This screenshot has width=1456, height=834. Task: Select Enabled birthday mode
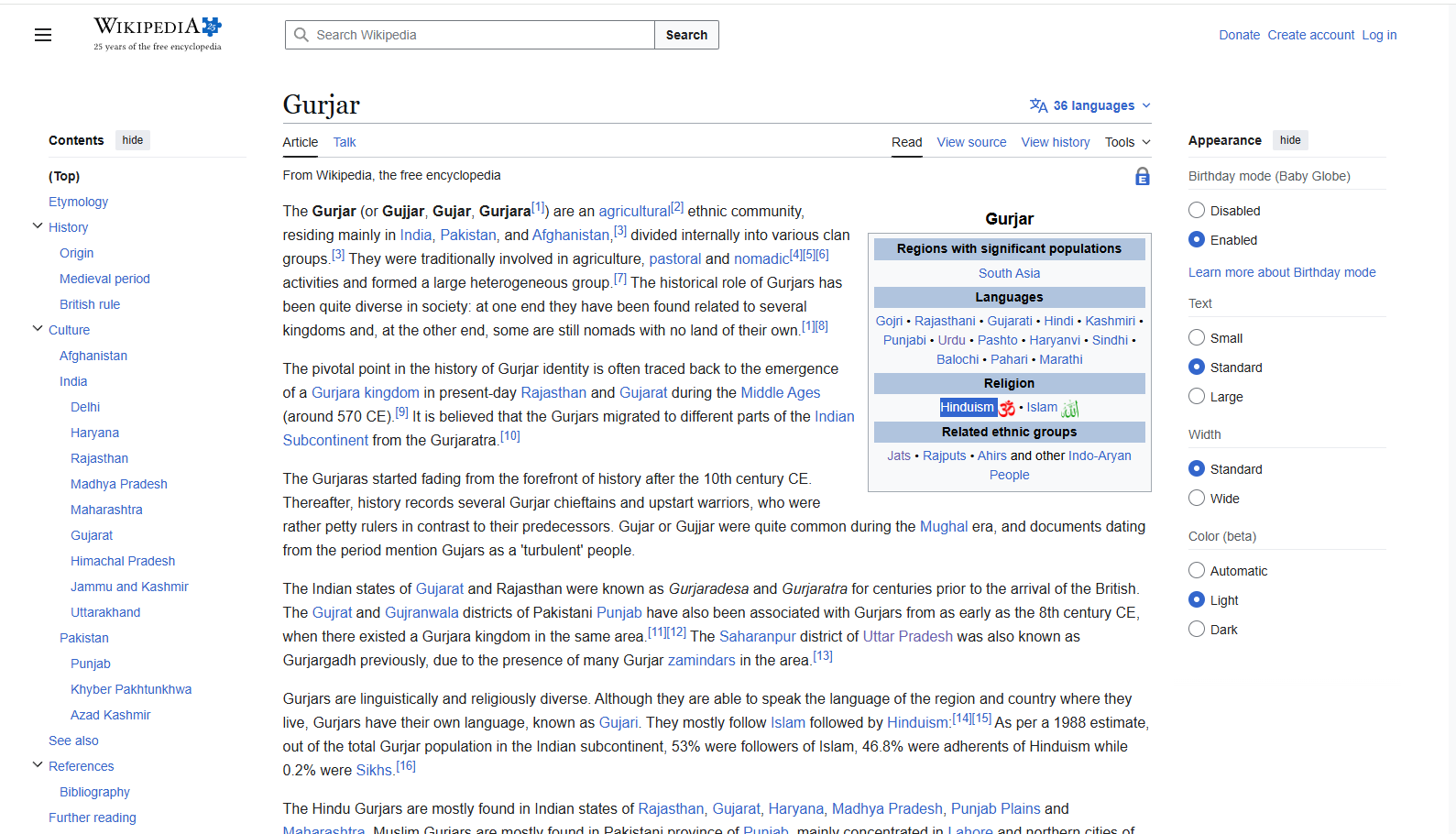click(x=1197, y=239)
